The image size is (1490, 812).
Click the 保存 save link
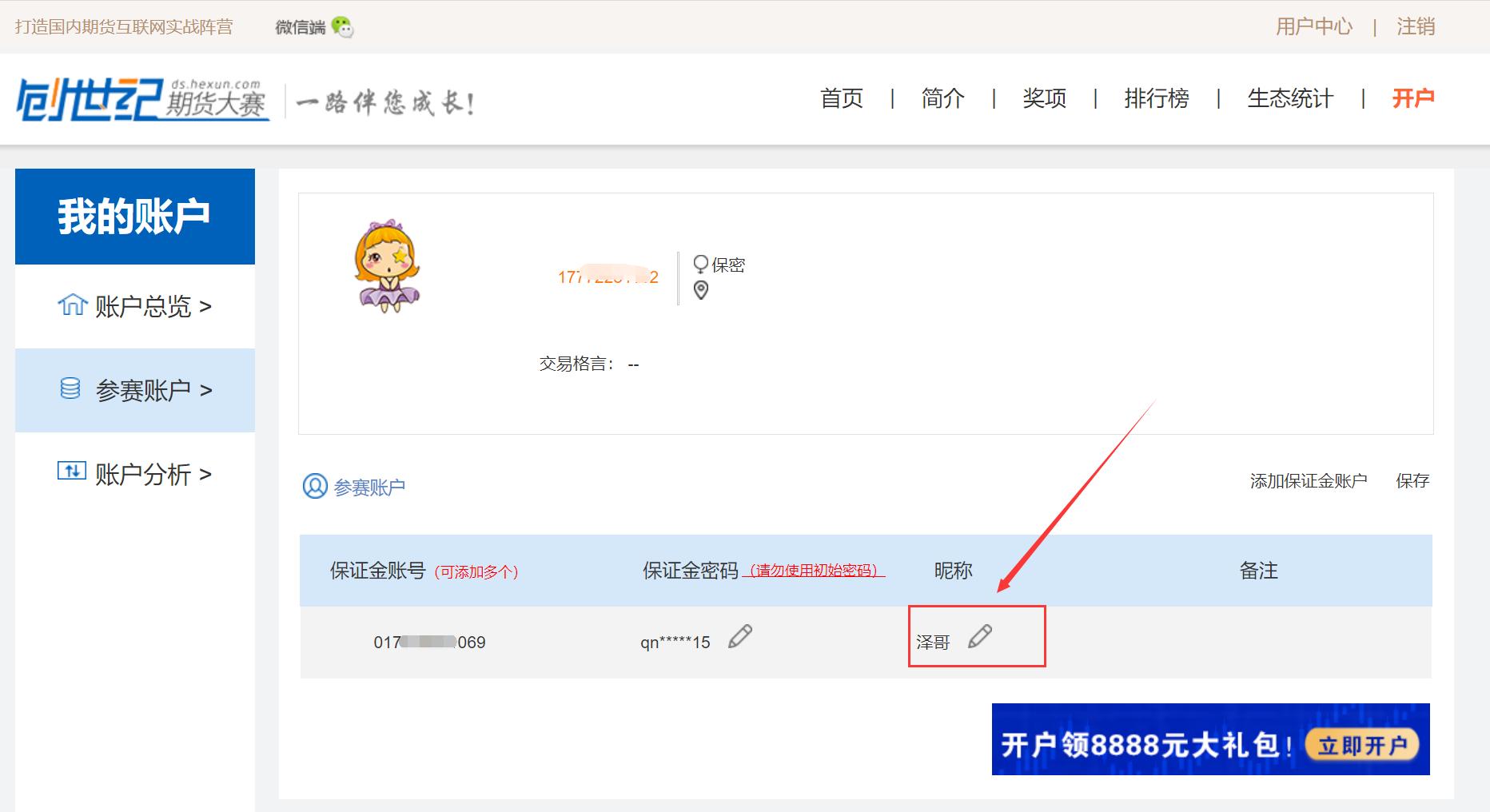tap(1412, 480)
